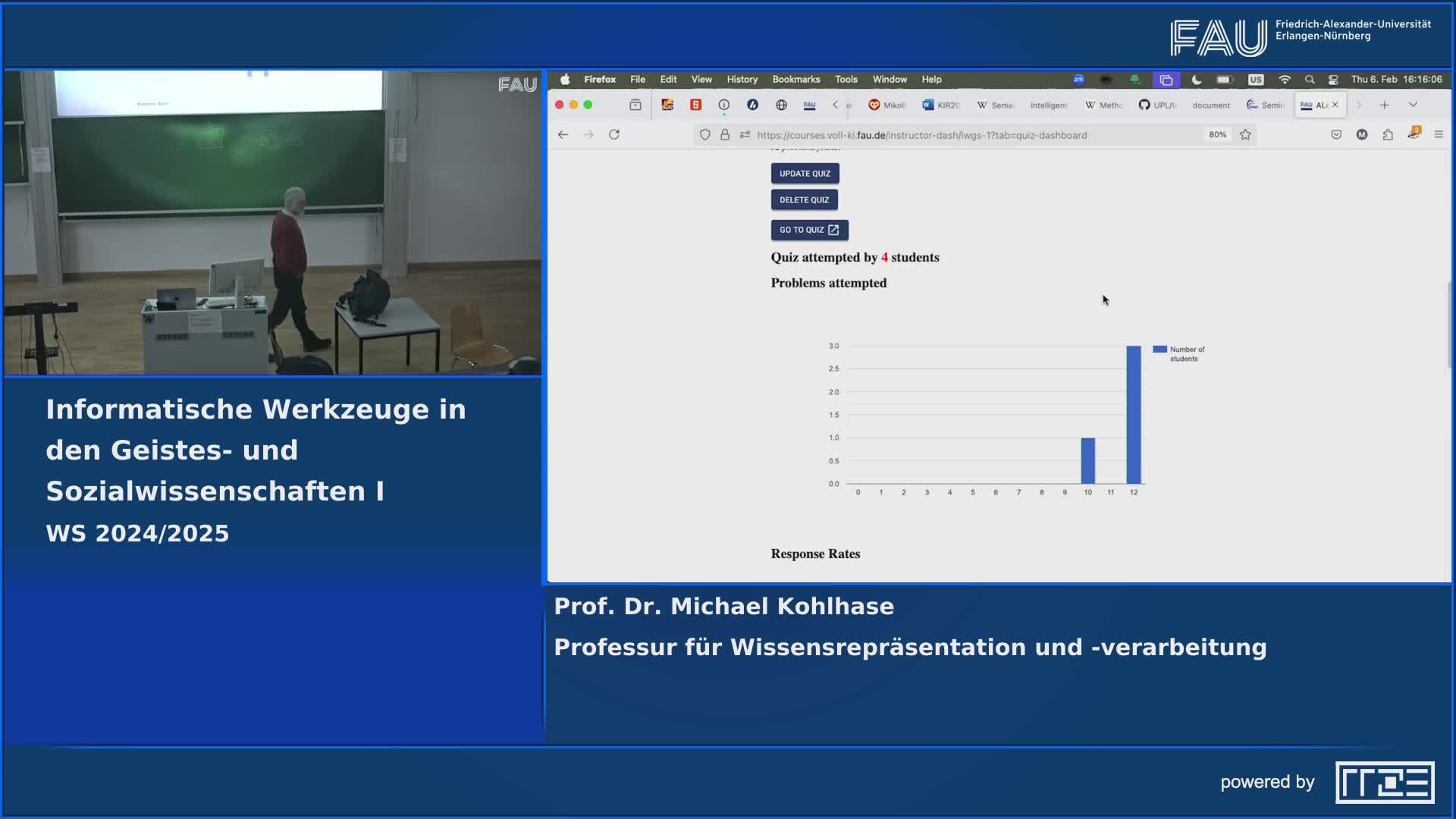The width and height of the screenshot is (1456, 819).
Task: Open the US keyboard input source menu
Action: [1256, 79]
